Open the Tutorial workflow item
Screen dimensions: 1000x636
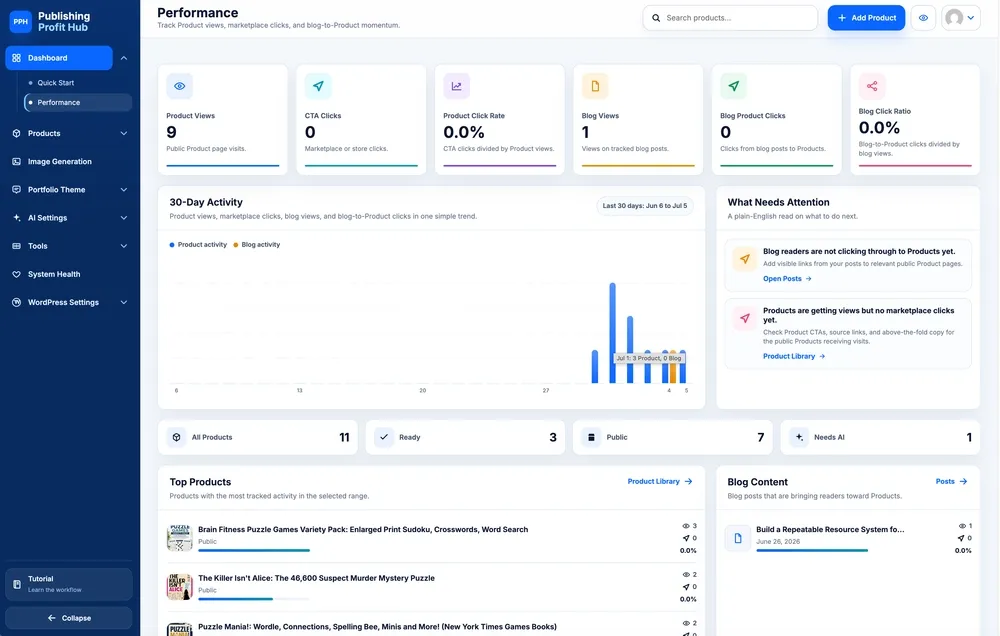[x=69, y=584]
